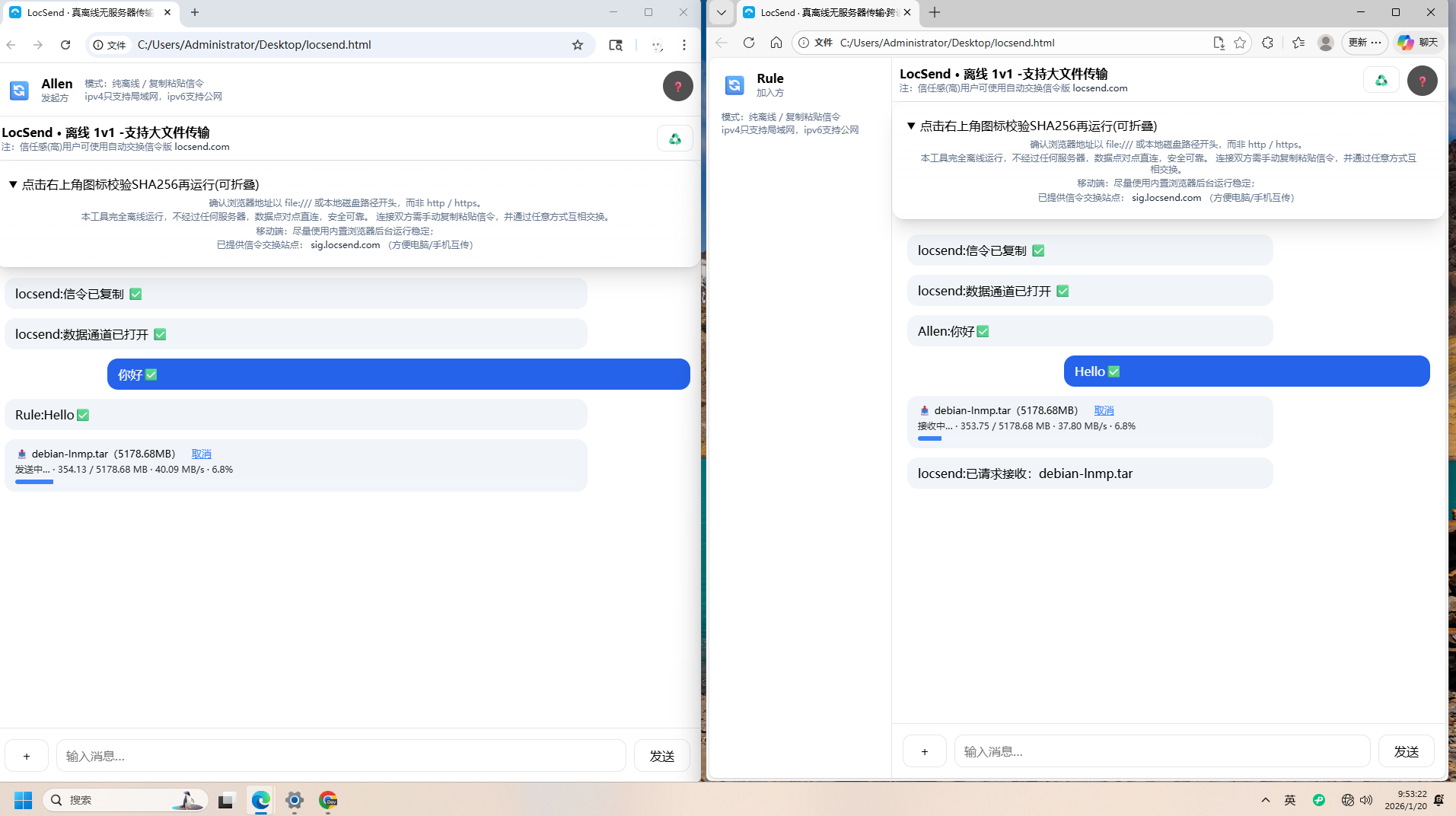Click the blue 你好 message bubble
The width and height of the screenshot is (1456, 816).
(399, 375)
